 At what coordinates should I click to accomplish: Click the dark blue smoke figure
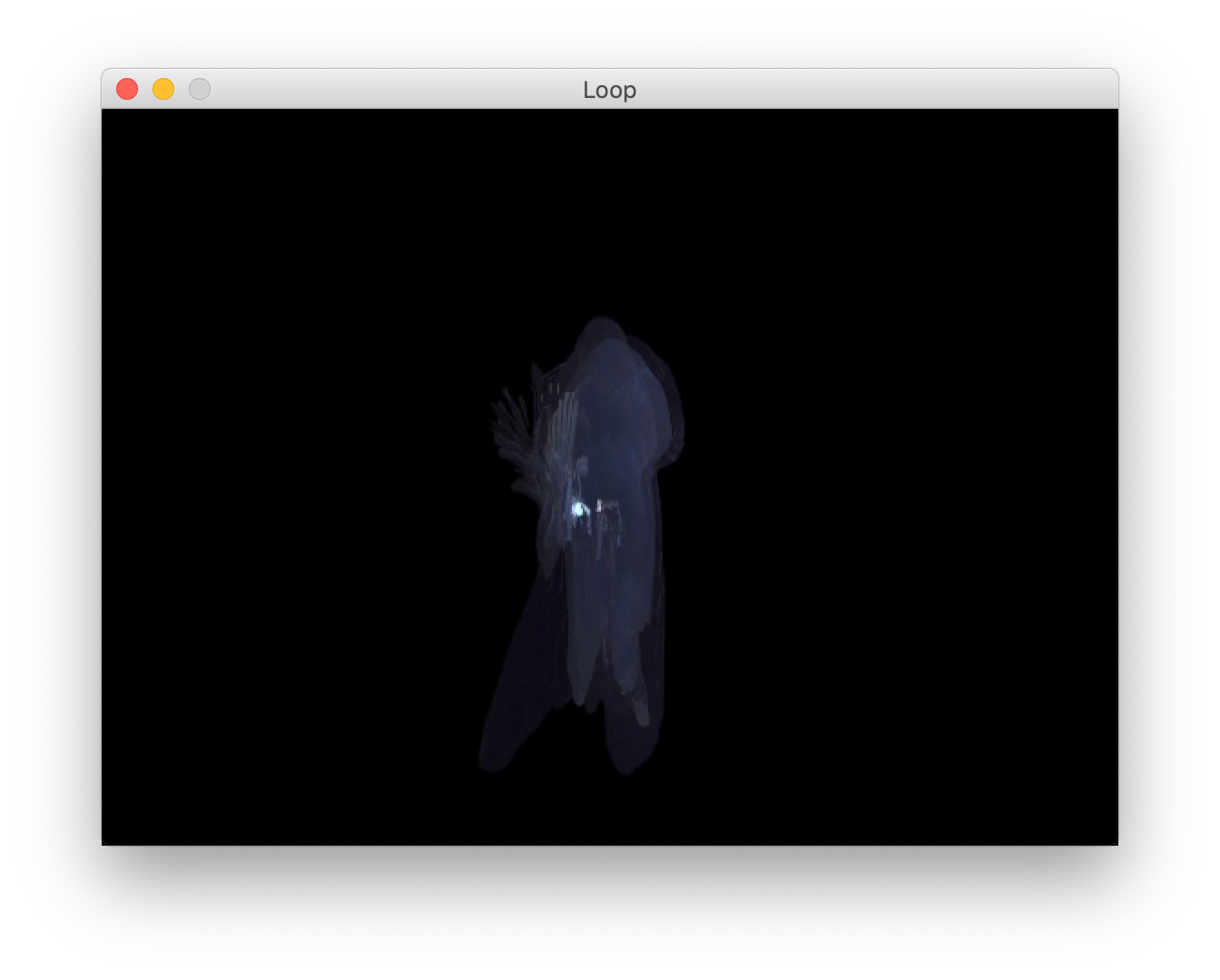(x=583, y=546)
